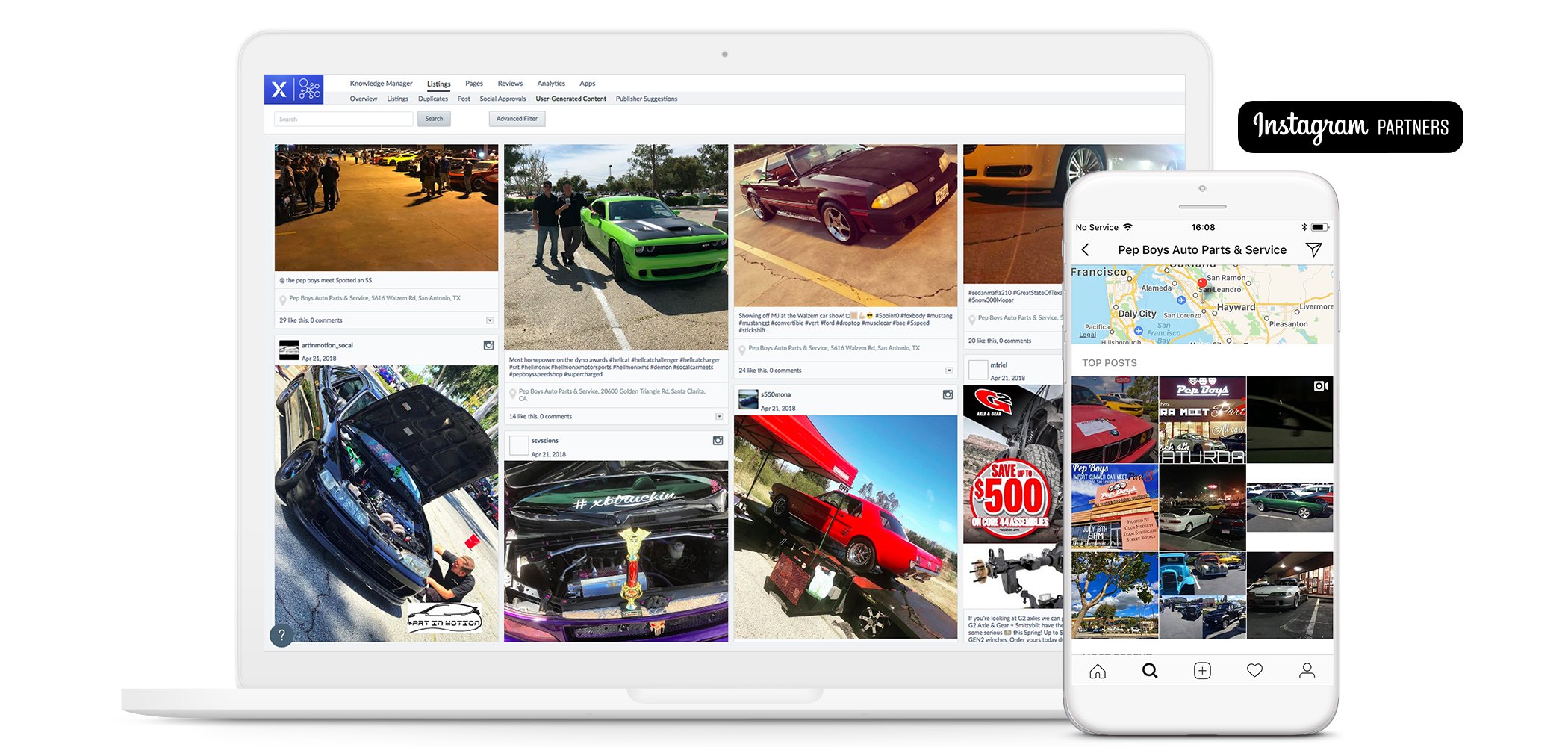Tap the Instagram home icon
The width and height of the screenshot is (1568, 747).
tap(1098, 671)
